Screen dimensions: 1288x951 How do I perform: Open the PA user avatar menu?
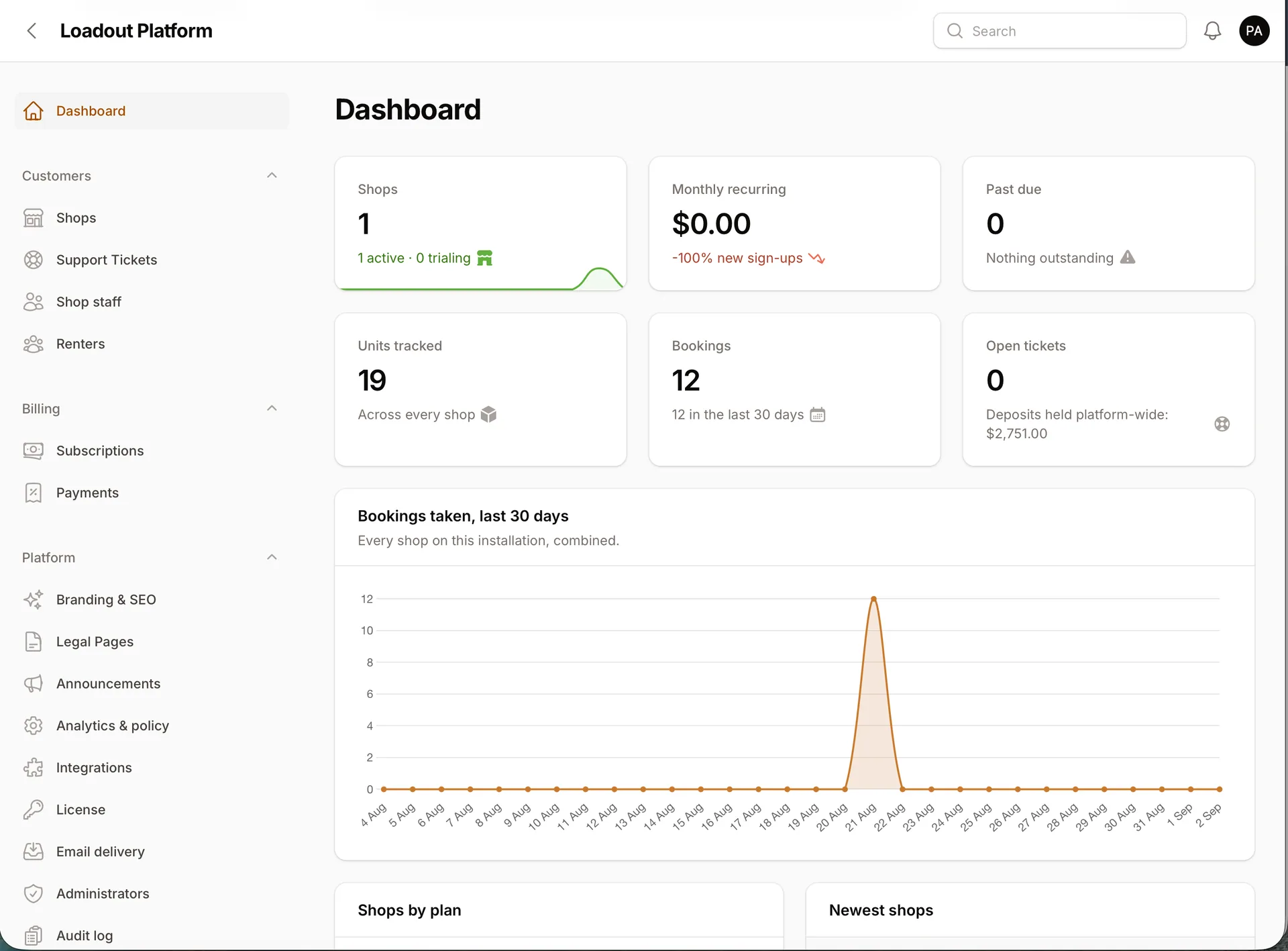pyautogui.click(x=1254, y=31)
